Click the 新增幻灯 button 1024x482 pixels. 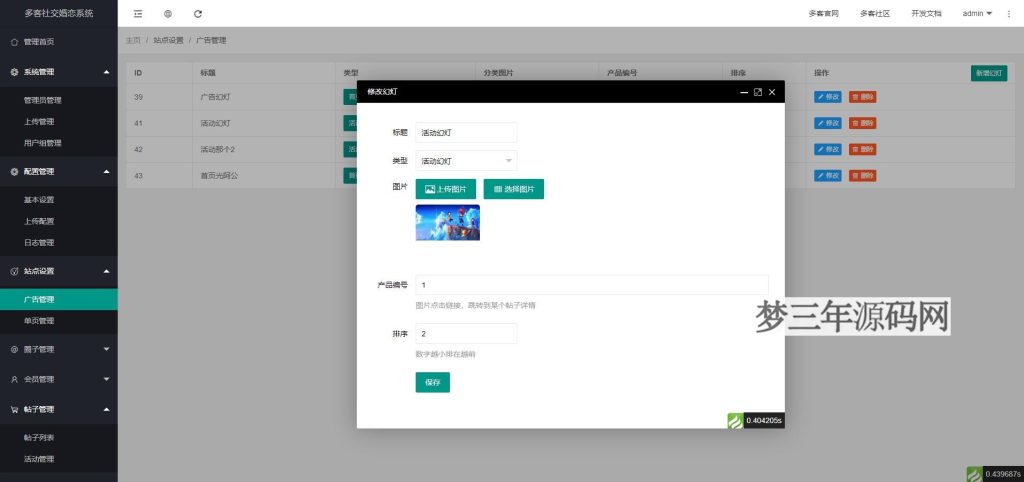989,73
